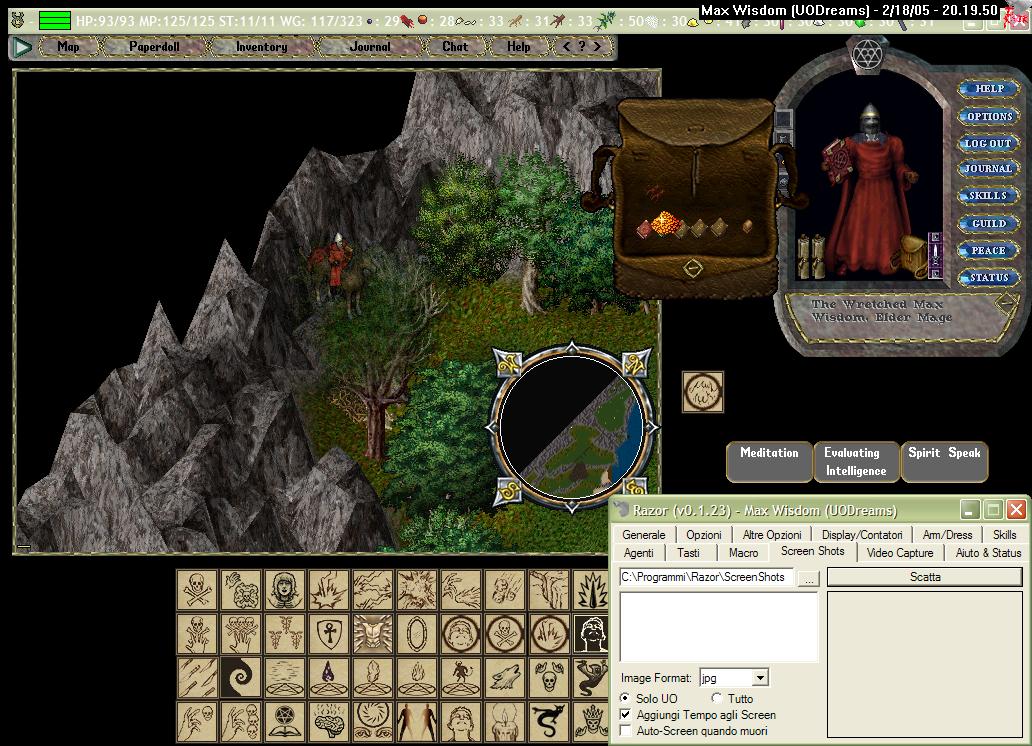Image resolution: width=1032 pixels, height=746 pixels.
Task: Open the Generale tab in Razor
Action: click(644, 535)
